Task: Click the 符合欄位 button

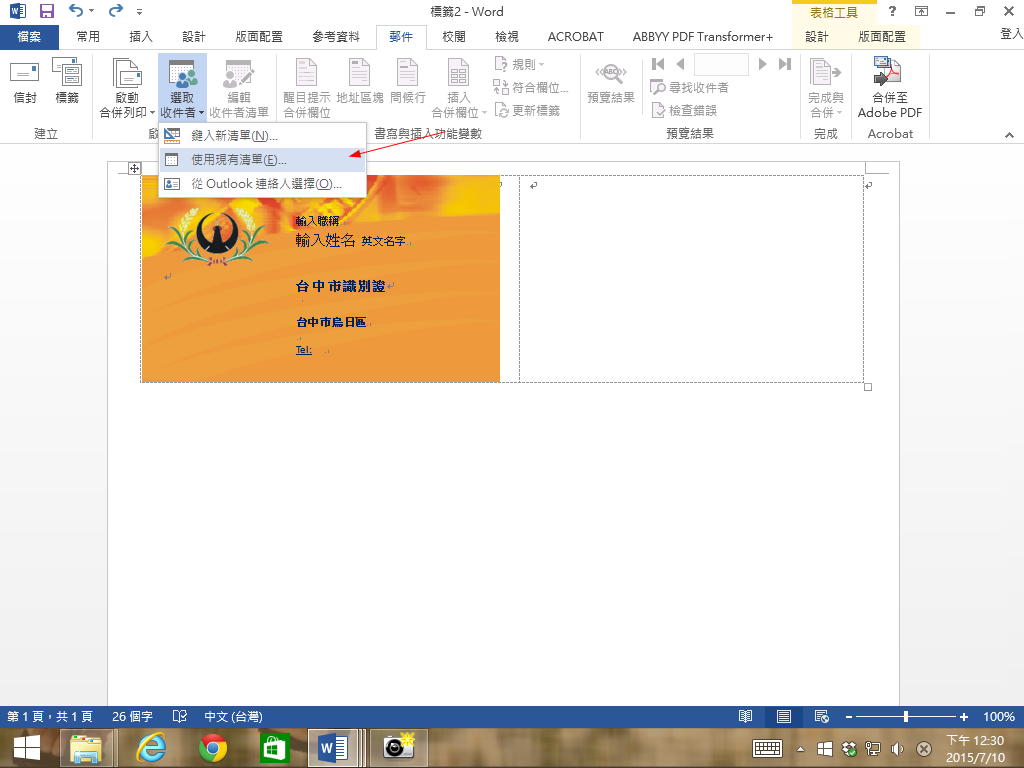Action: pyautogui.click(x=531, y=87)
